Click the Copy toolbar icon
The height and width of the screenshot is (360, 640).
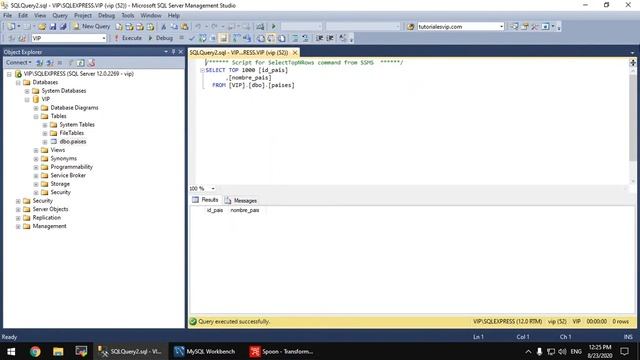(x=174, y=27)
